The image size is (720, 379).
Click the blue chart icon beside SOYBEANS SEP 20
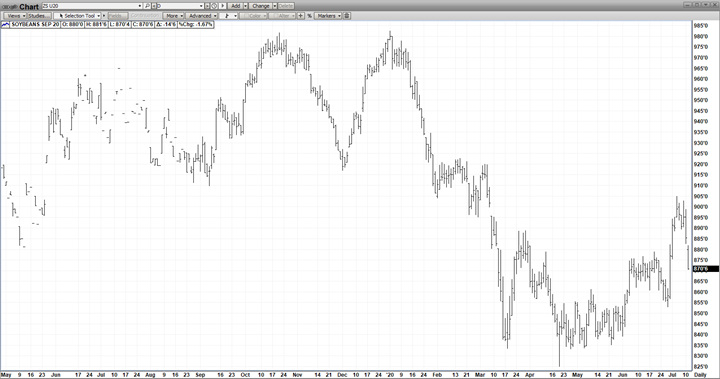[6, 24]
